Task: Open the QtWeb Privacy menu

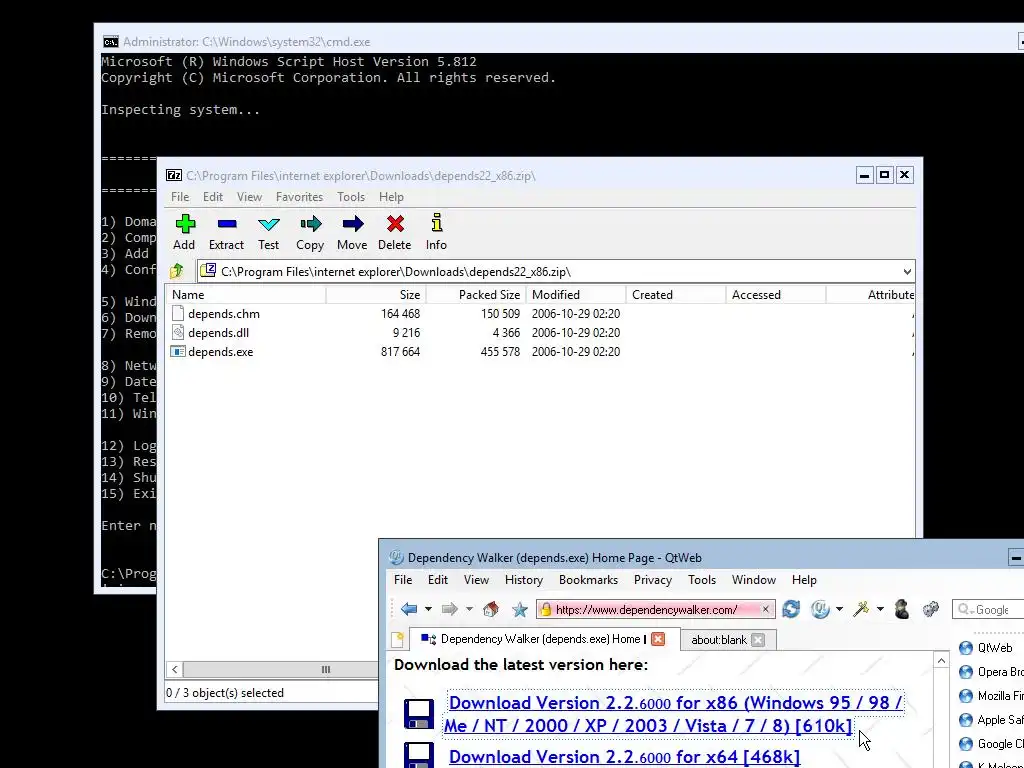Action: pos(652,580)
